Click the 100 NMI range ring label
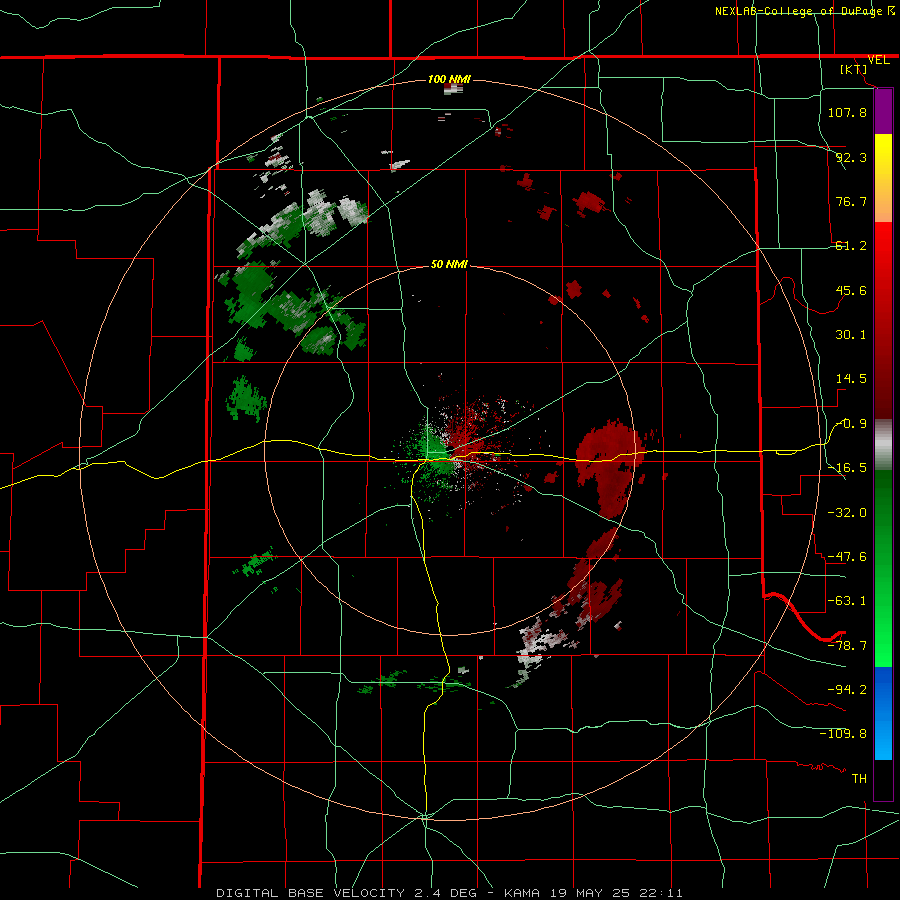The height and width of the screenshot is (900, 900). click(449, 79)
